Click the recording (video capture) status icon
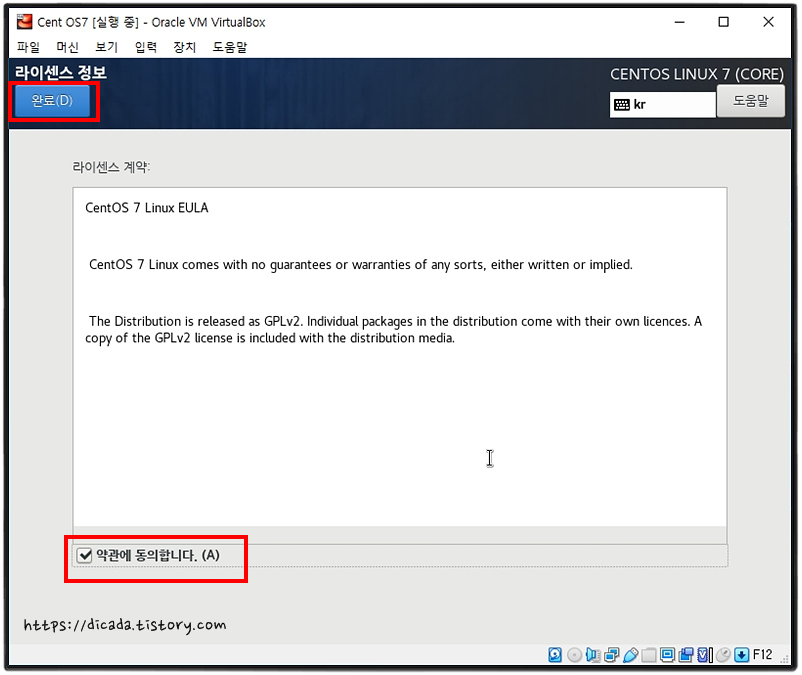This screenshot has width=802, height=675. (686, 655)
